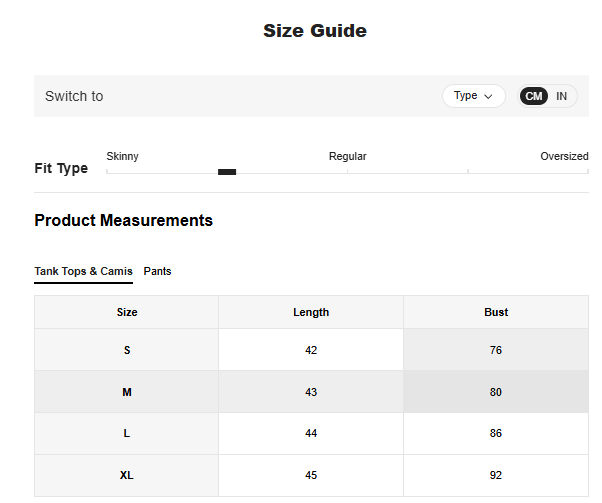Switch to the Pants tab
The width and height of the screenshot is (602, 503).
[157, 271]
